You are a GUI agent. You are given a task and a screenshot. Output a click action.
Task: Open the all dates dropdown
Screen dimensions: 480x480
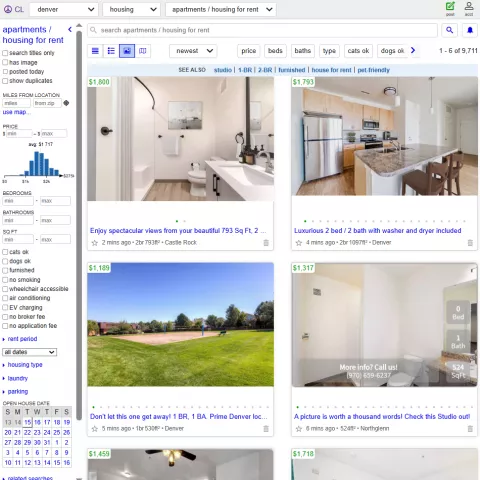pyautogui.click(x=30, y=352)
